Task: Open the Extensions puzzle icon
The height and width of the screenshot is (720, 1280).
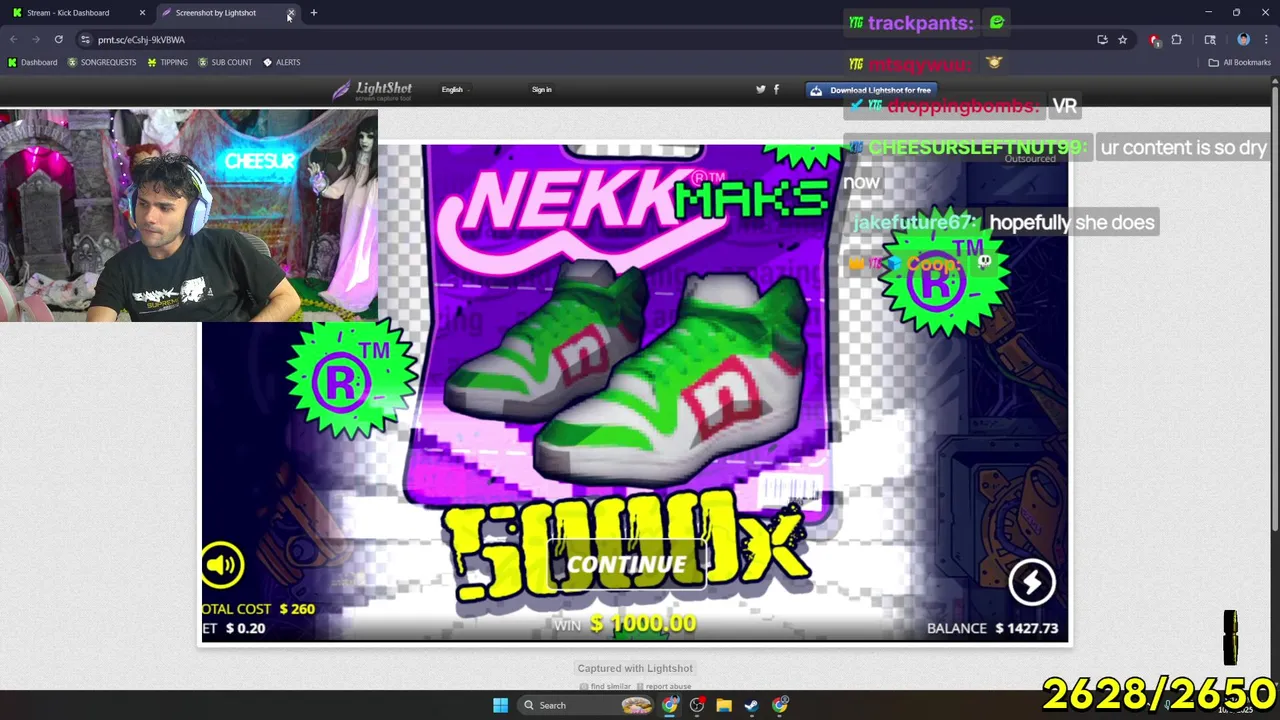Action: click(1176, 40)
